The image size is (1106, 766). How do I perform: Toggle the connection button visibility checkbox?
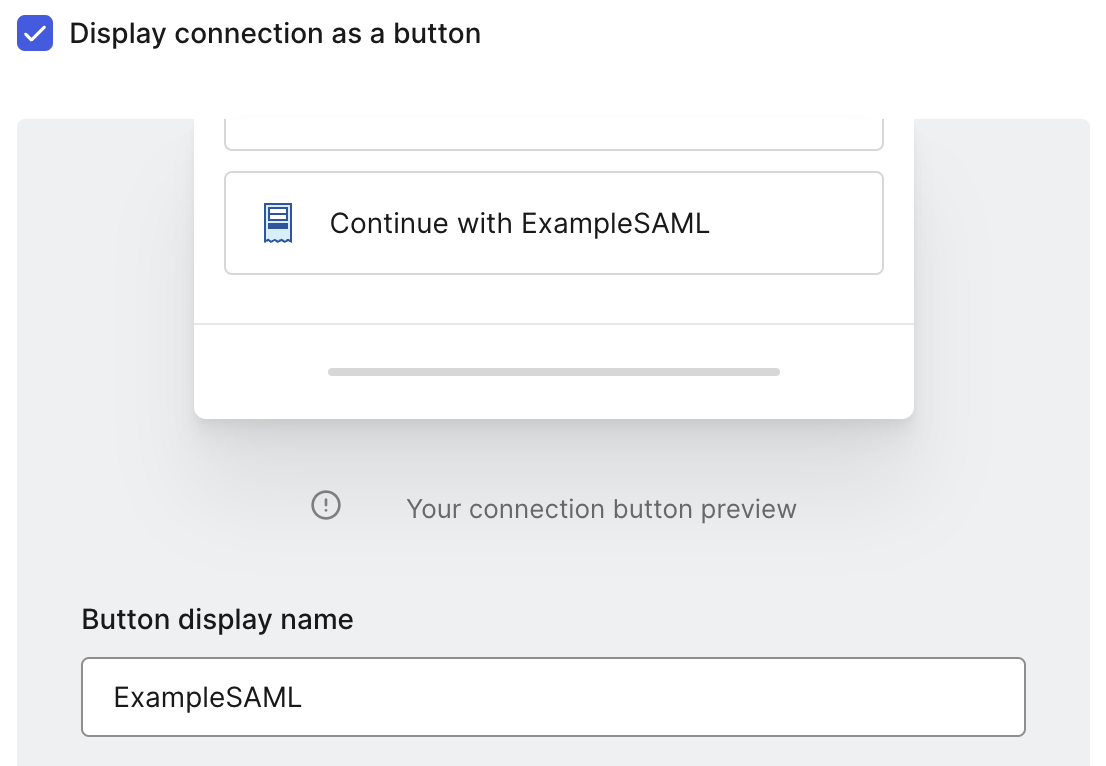pyautogui.click(x=34, y=33)
